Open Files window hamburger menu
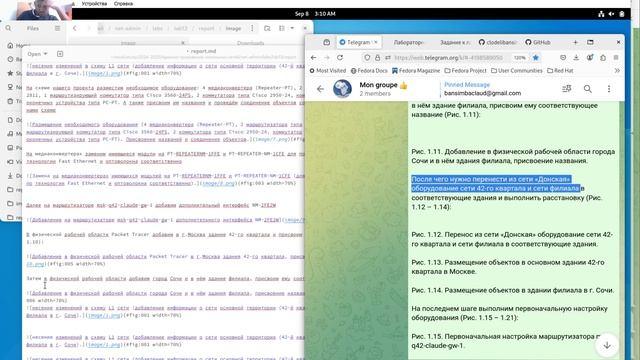Viewport: 640px width, 360px height. click(57, 28)
